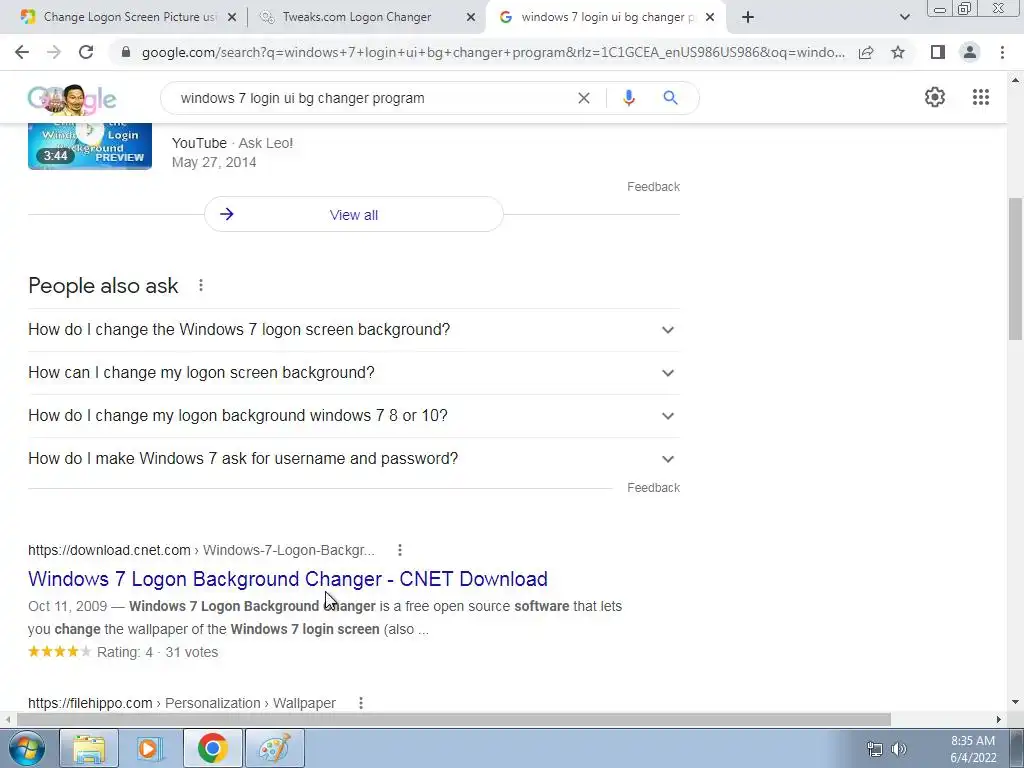Share this page using the share icon
The image size is (1024, 768).
pos(866,52)
